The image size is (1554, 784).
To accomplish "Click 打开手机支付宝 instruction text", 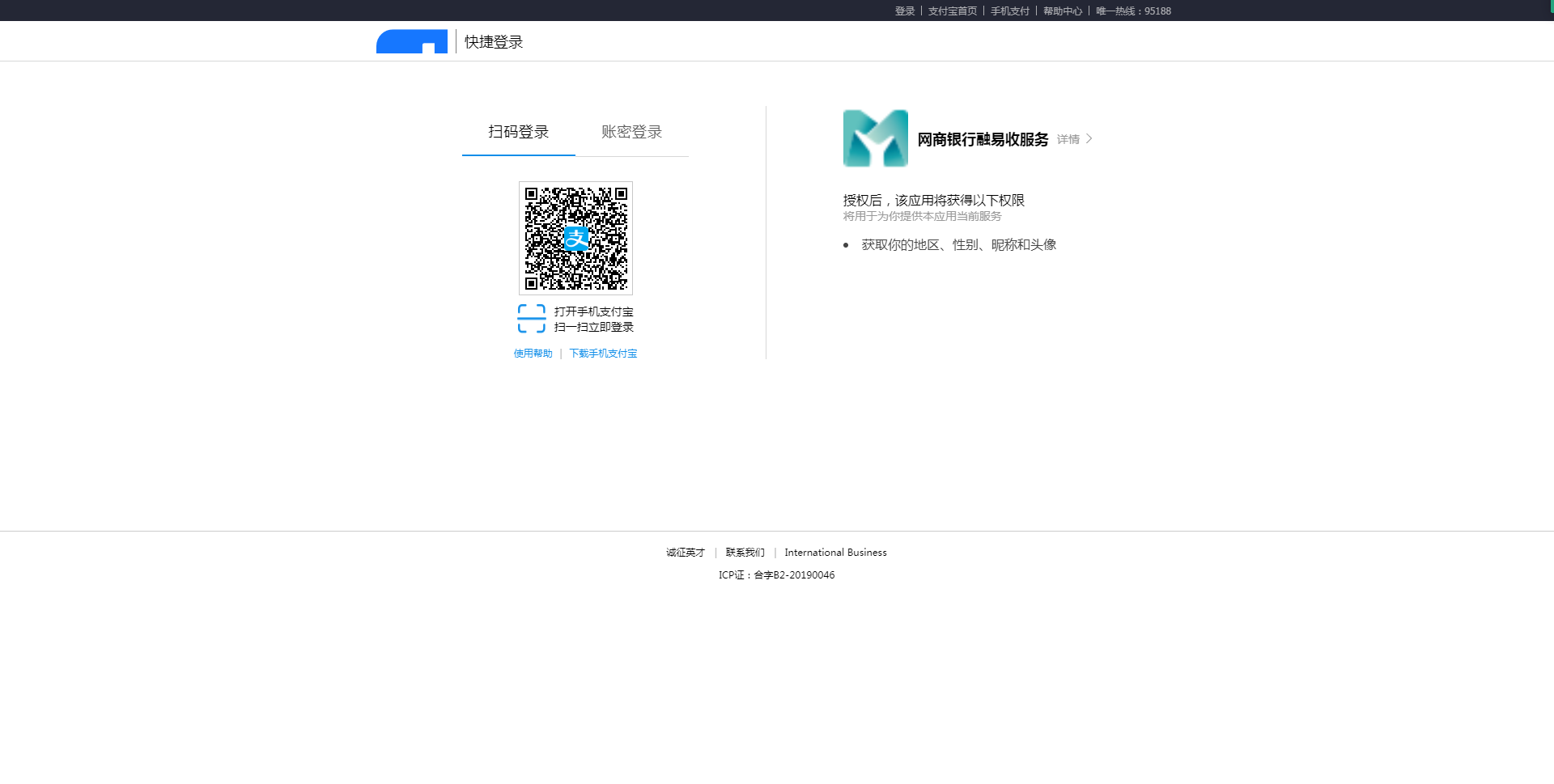I will tap(593, 311).
